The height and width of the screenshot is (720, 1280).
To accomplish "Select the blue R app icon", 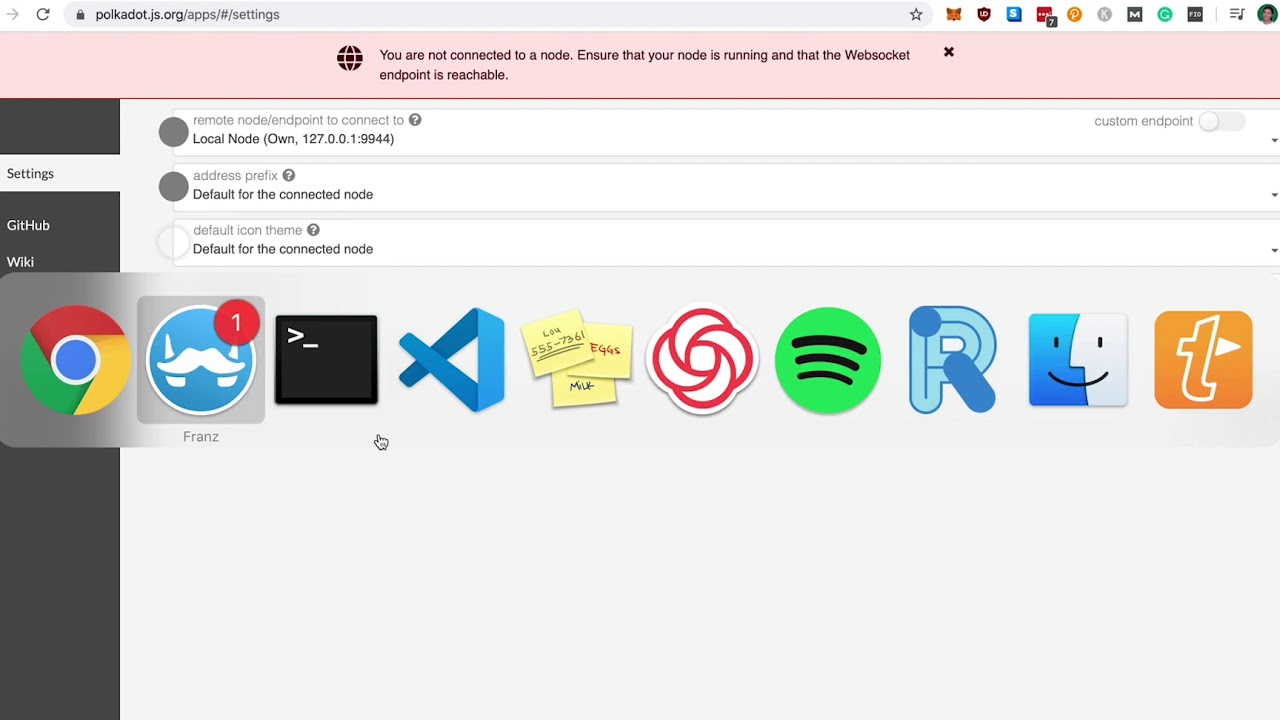I will [x=953, y=360].
